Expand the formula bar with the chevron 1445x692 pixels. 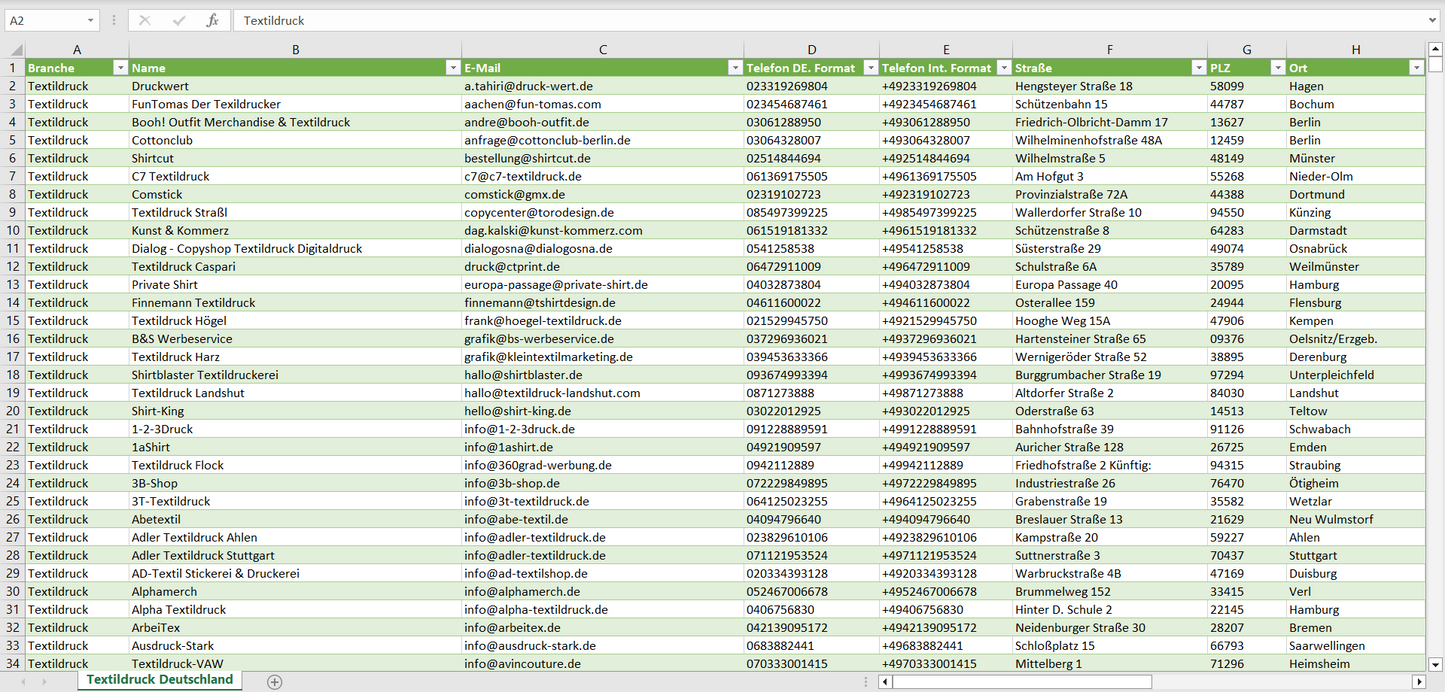pyautogui.click(x=1434, y=20)
